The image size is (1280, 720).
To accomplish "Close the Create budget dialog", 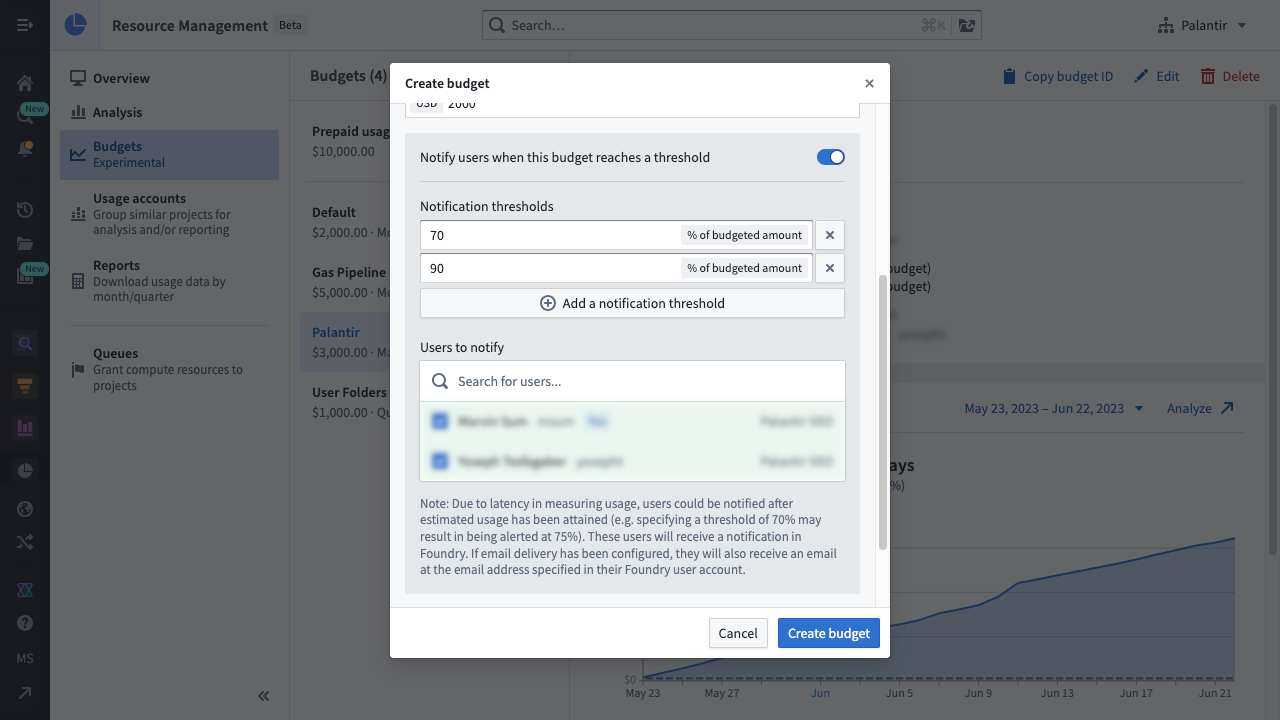I will (x=869, y=83).
